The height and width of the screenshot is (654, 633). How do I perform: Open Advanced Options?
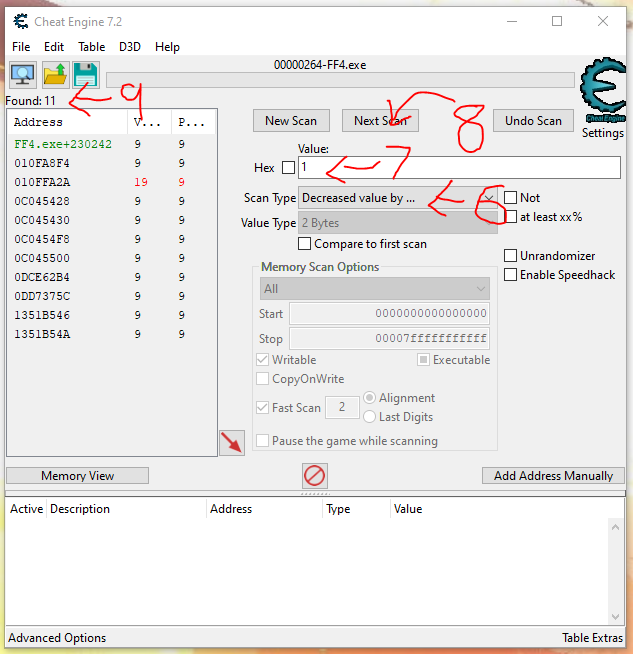[57, 638]
